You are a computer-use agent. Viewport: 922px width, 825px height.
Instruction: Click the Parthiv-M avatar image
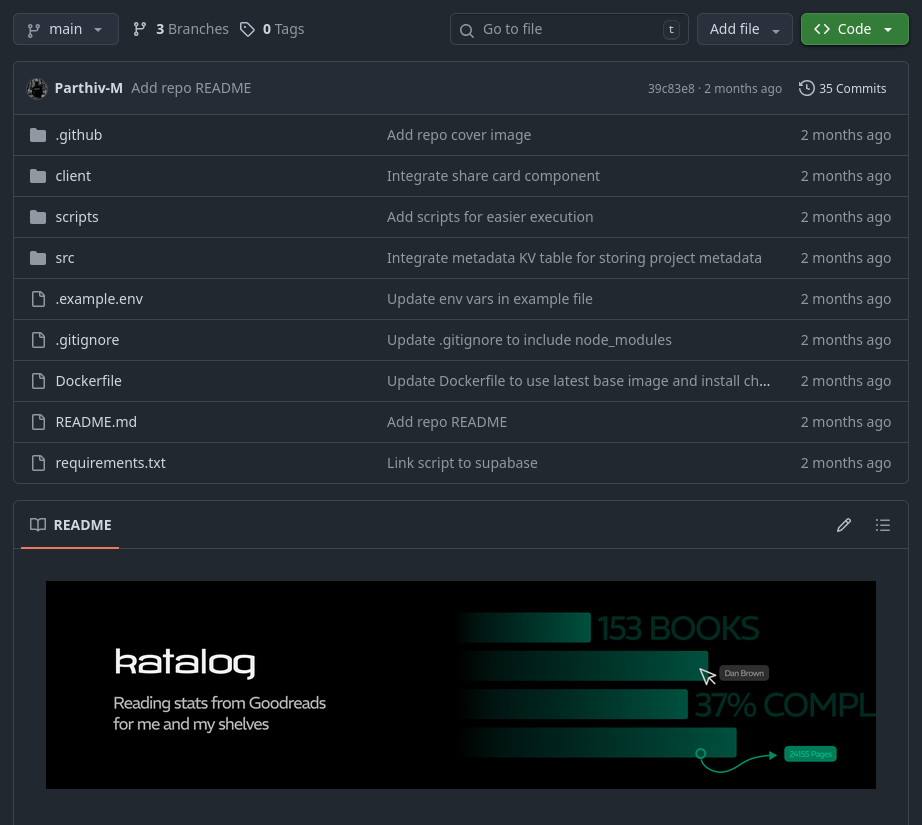[x=37, y=88]
